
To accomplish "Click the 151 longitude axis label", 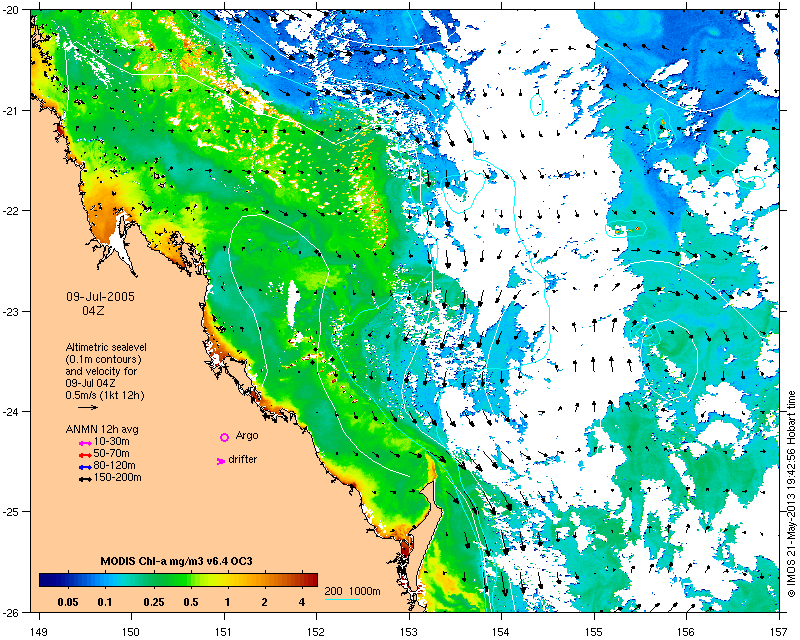I will click(224, 632).
